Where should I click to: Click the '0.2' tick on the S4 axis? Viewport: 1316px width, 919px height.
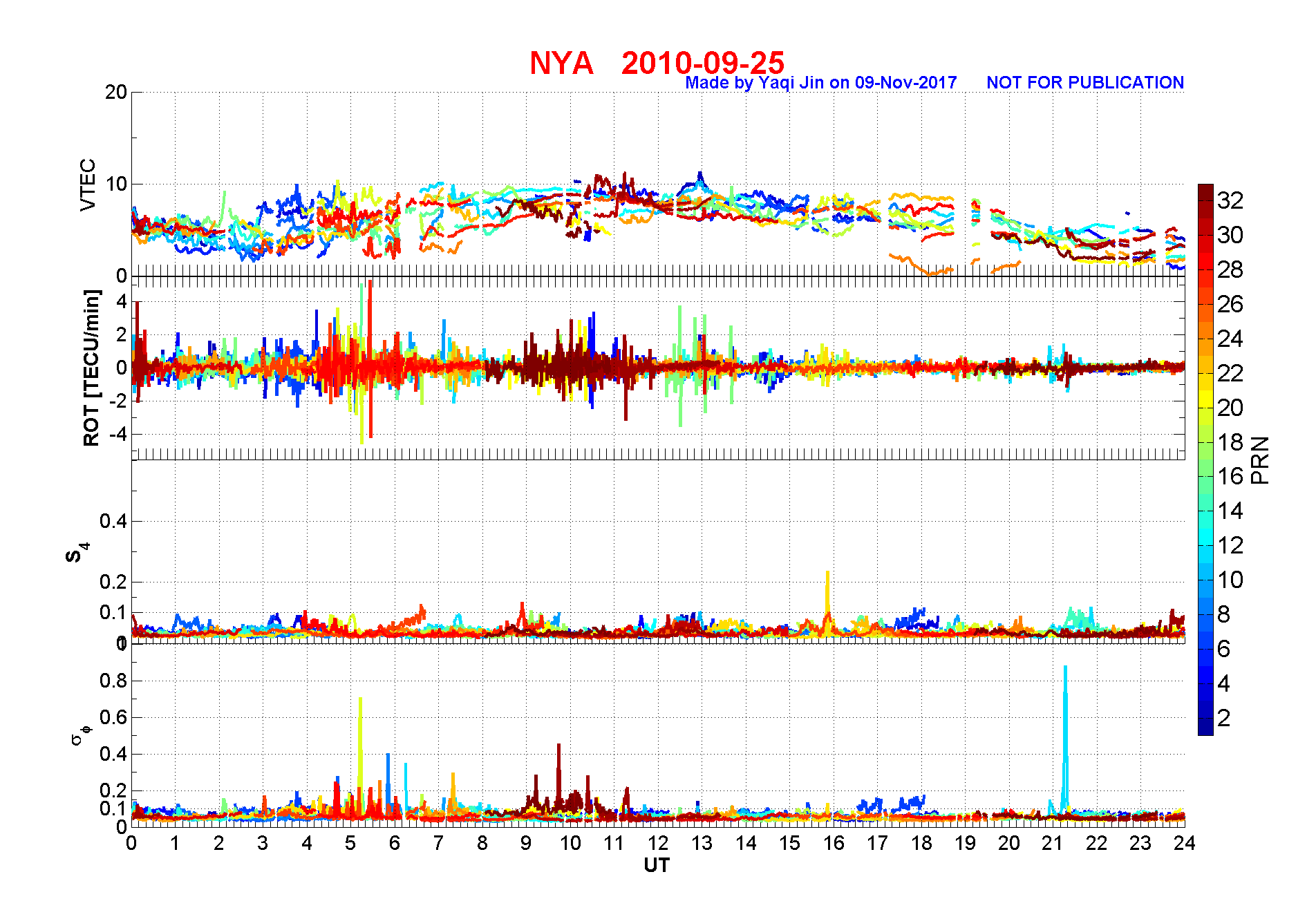(114, 582)
